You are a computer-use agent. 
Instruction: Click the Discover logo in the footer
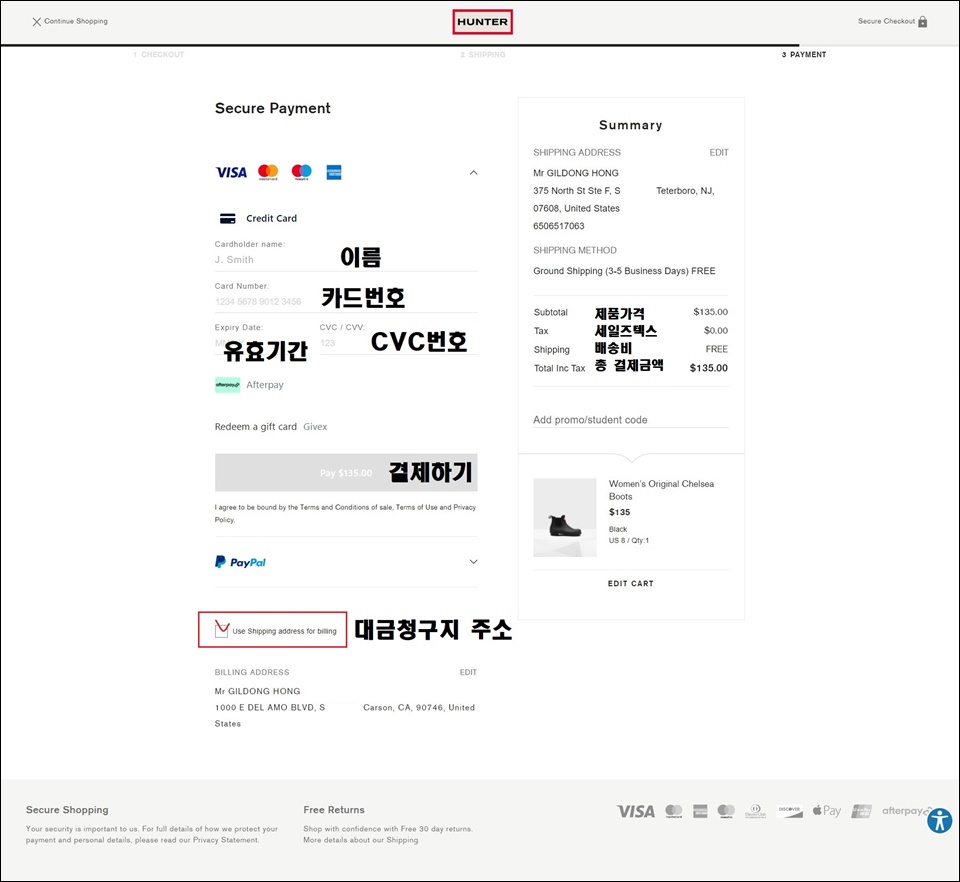coord(790,812)
